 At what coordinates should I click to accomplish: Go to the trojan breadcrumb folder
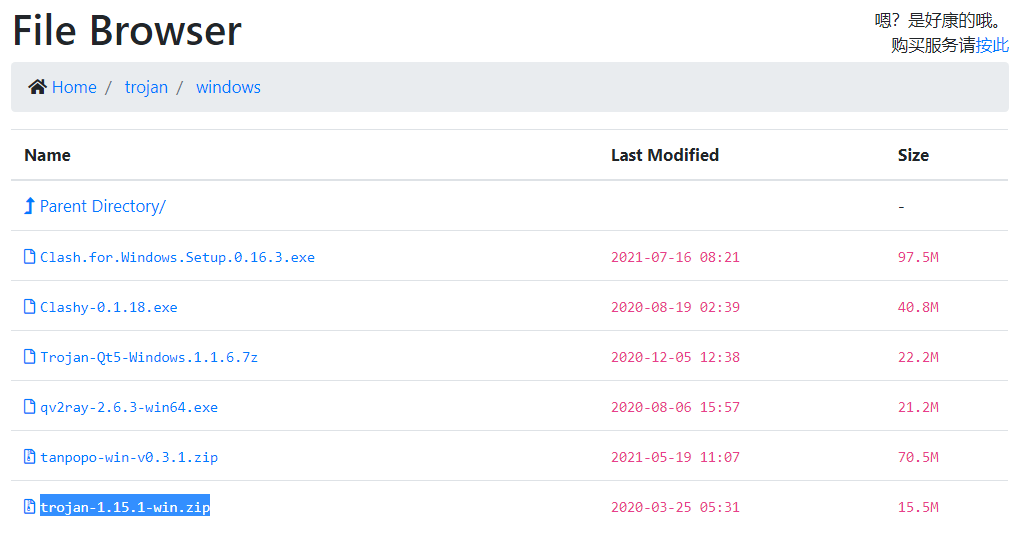tap(146, 87)
